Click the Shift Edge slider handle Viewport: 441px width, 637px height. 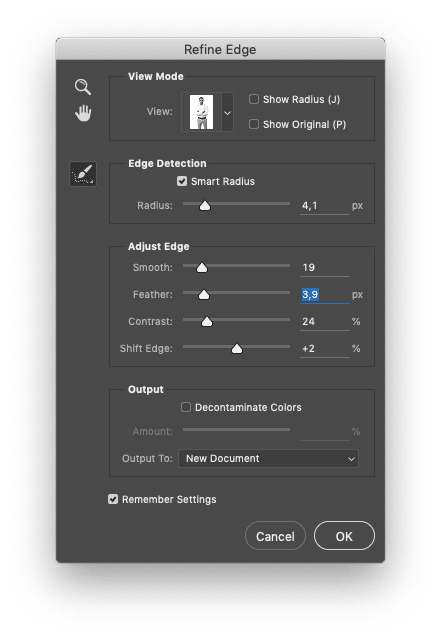pyautogui.click(x=237, y=349)
